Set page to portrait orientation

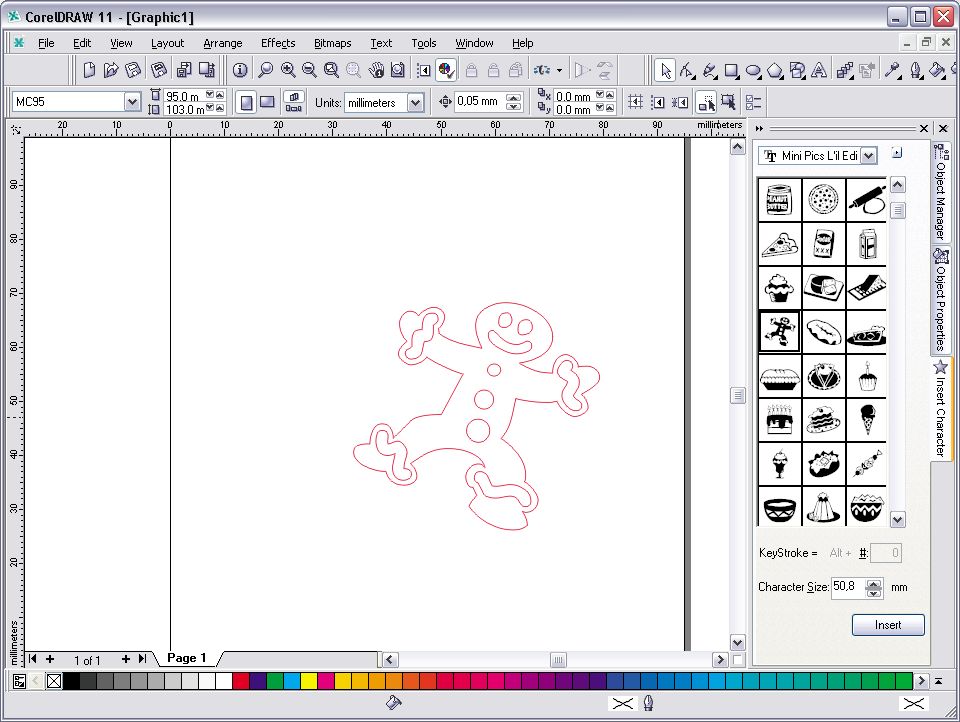[246, 103]
